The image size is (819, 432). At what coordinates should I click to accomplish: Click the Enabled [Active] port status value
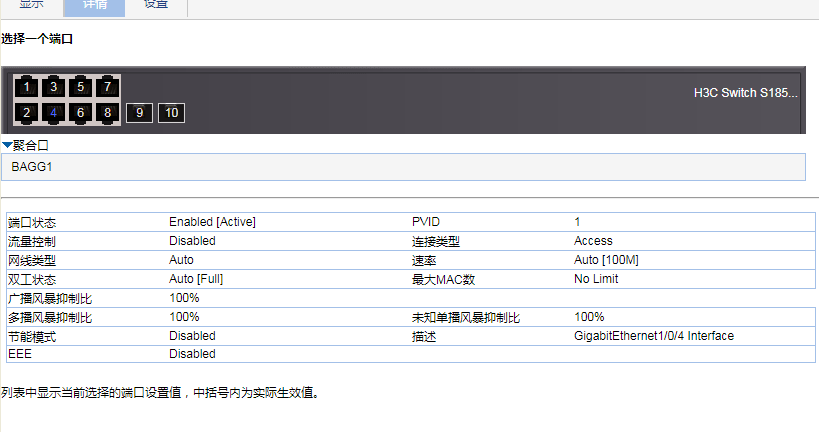click(x=213, y=222)
